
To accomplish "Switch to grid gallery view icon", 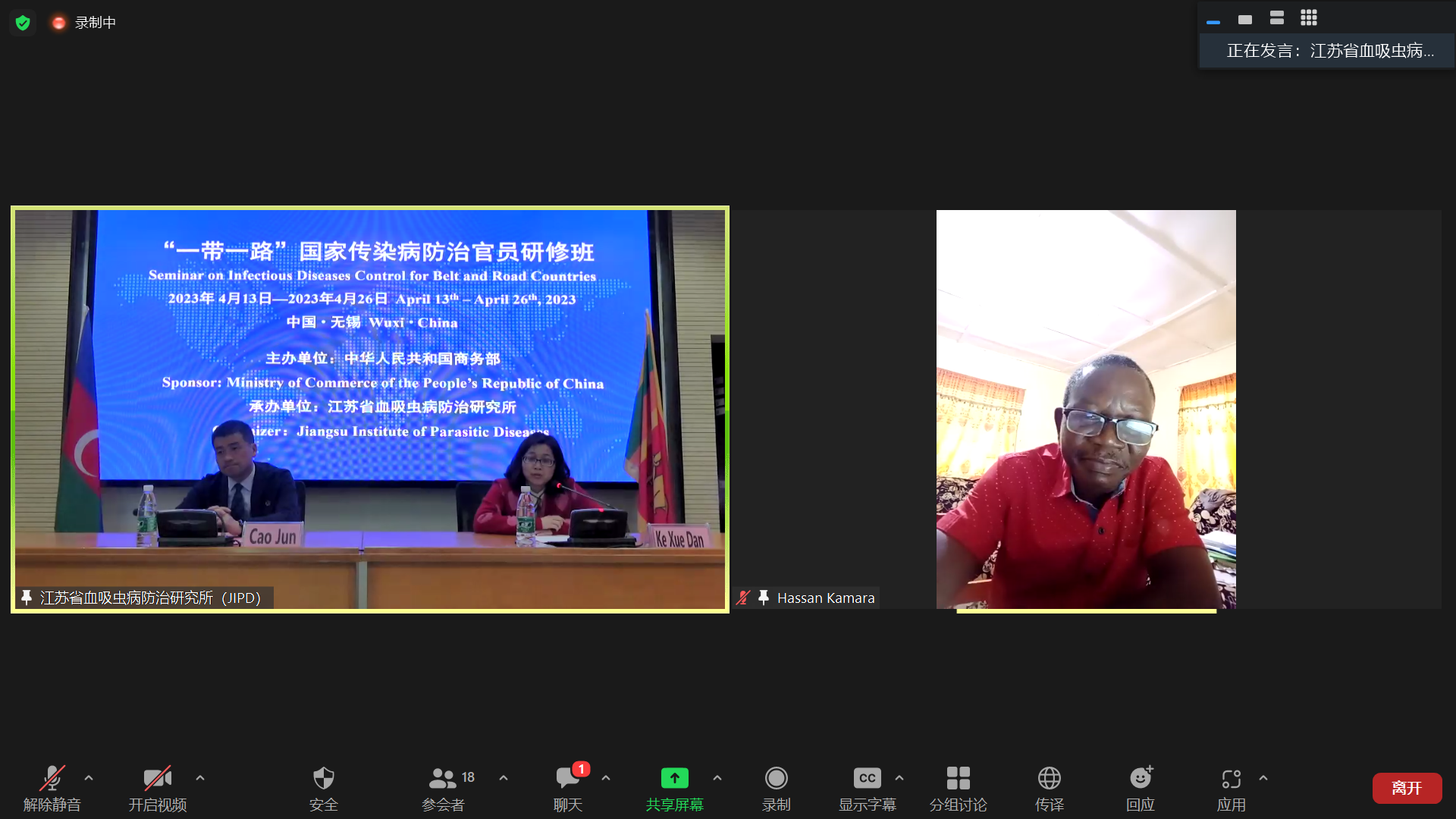I will pos(1309,17).
